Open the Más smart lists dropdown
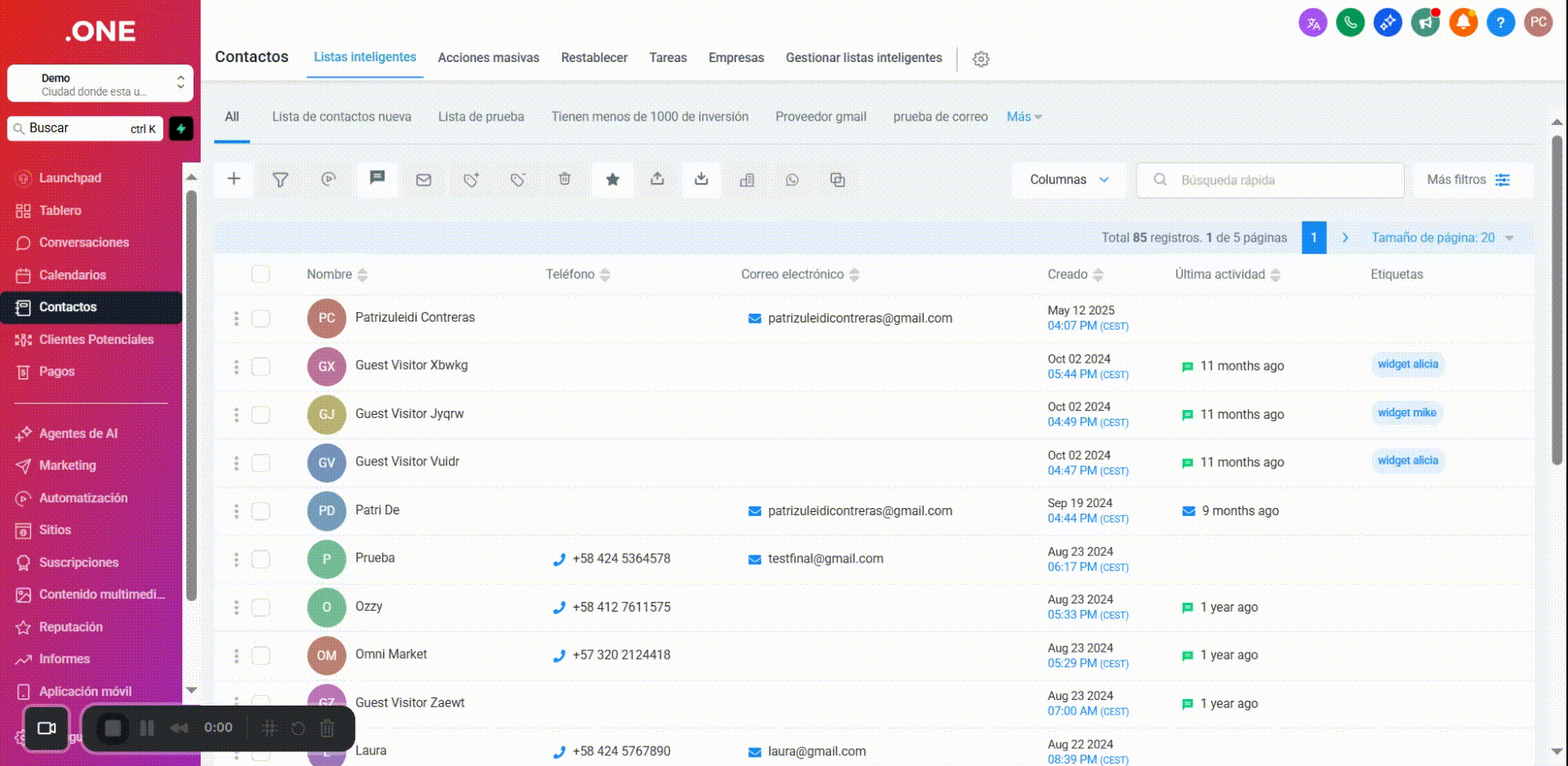The width and height of the screenshot is (1568, 766). [1024, 117]
